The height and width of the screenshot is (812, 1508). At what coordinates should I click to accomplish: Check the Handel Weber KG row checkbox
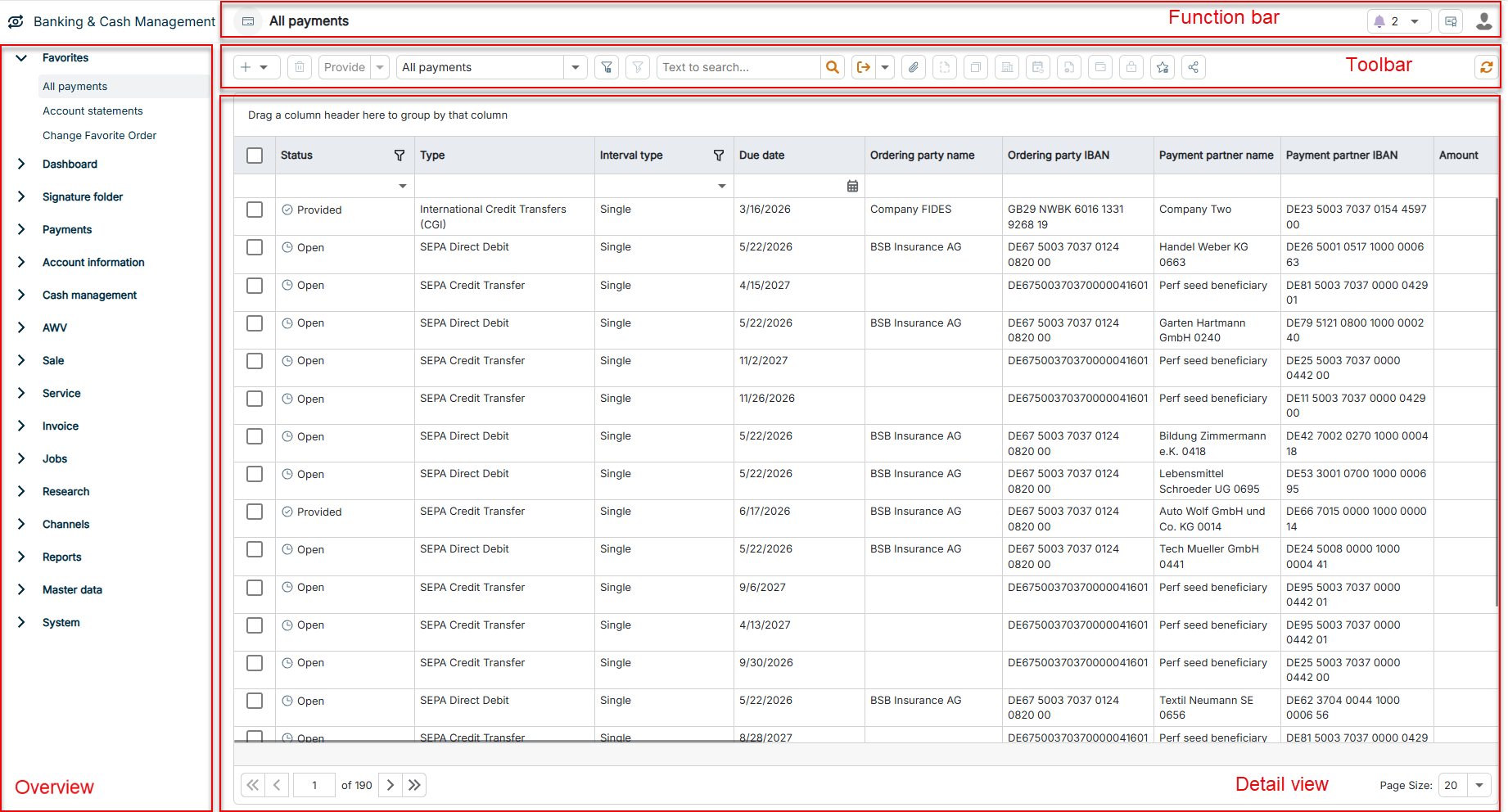255,247
